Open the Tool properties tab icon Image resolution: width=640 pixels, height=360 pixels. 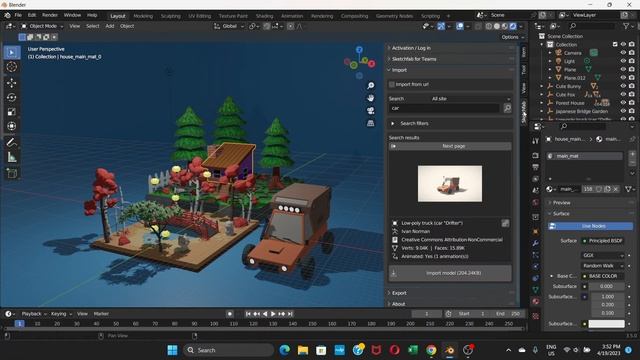tap(535, 140)
